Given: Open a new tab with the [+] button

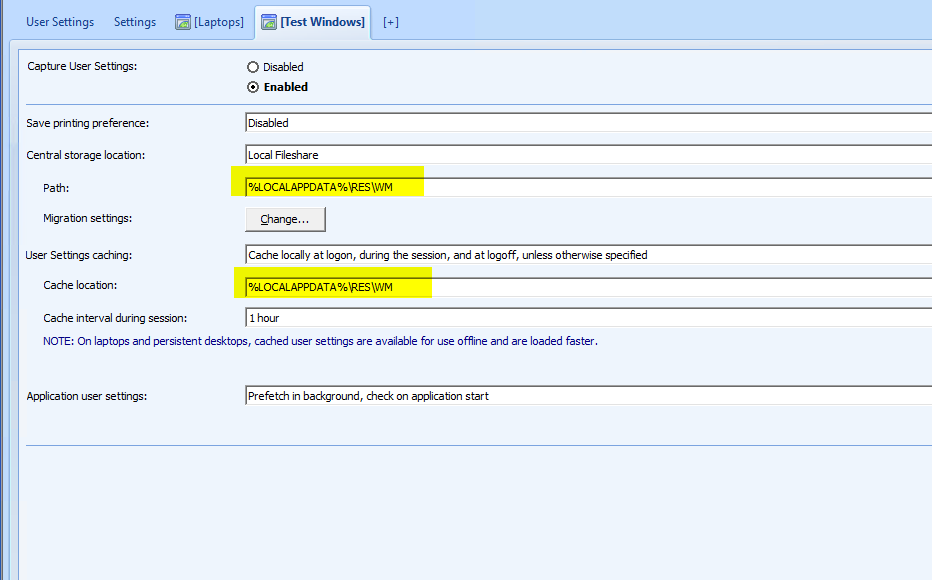Looking at the screenshot, I should 390,21.
